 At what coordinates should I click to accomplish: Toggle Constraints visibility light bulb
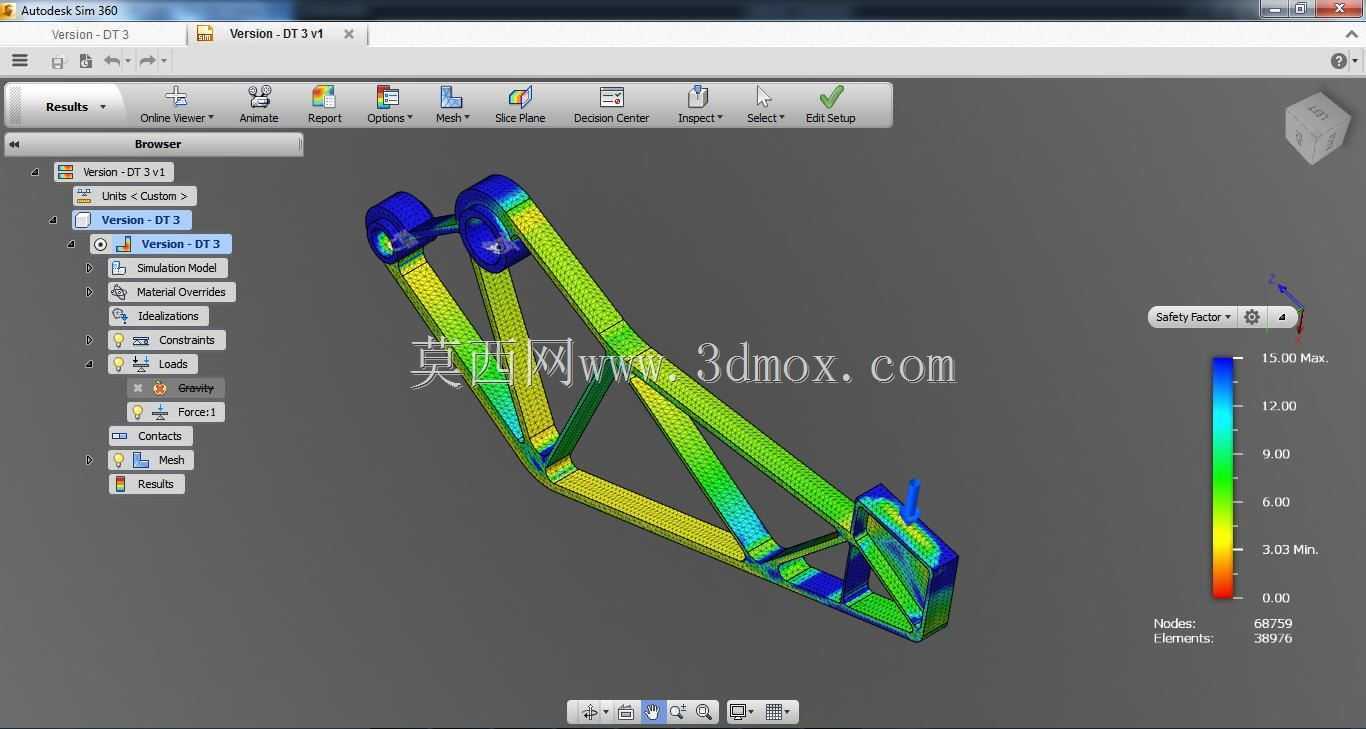(x=118, y=340)
